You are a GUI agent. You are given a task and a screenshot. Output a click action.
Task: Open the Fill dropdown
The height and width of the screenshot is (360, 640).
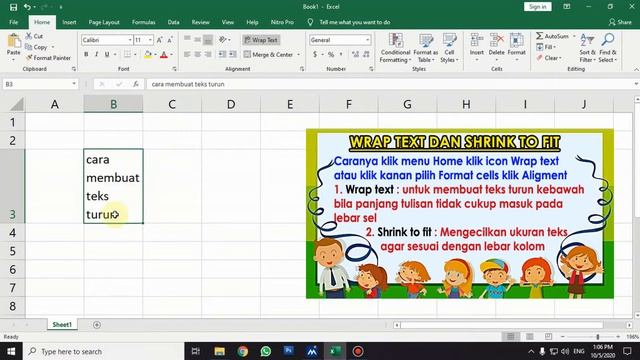pyautogui.click(x=546, y=47)
